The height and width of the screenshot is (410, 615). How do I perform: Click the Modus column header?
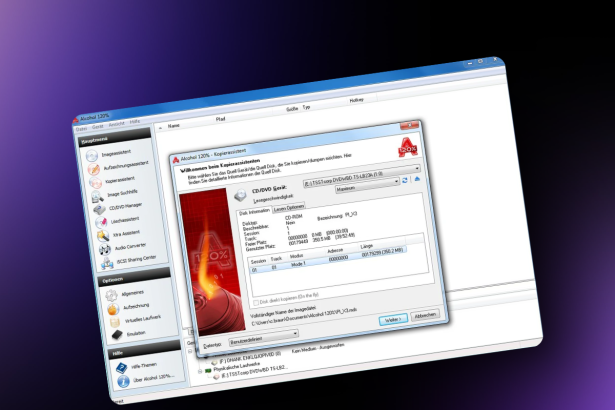[x=296, y=256]
